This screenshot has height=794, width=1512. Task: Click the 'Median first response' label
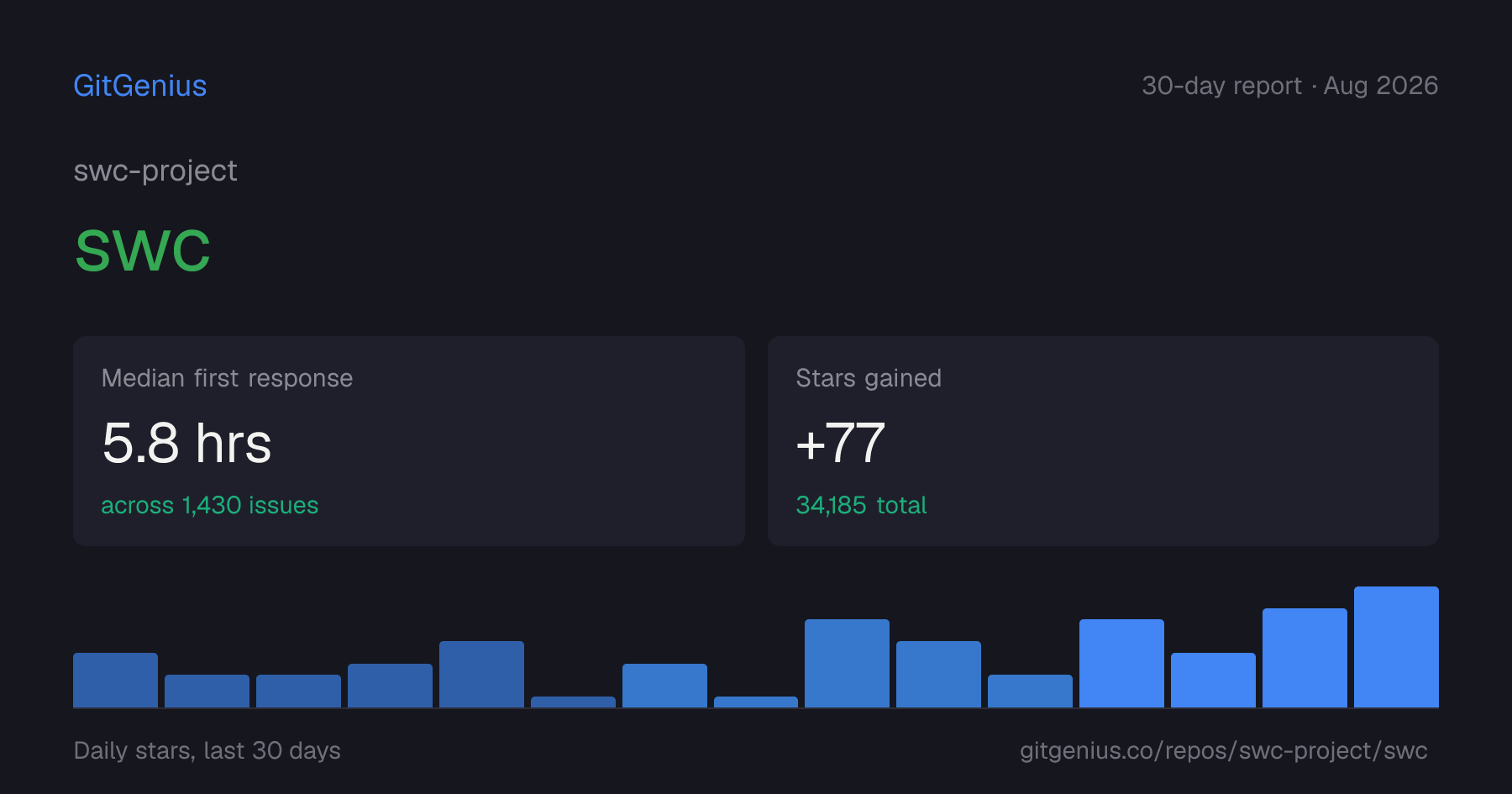(227, 378)
